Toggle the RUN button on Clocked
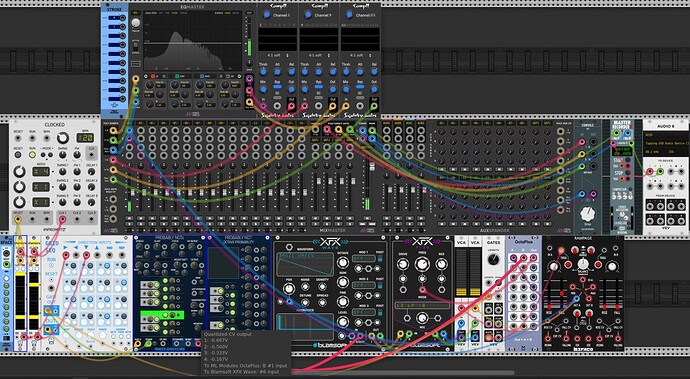 click(x=32, y=155)
